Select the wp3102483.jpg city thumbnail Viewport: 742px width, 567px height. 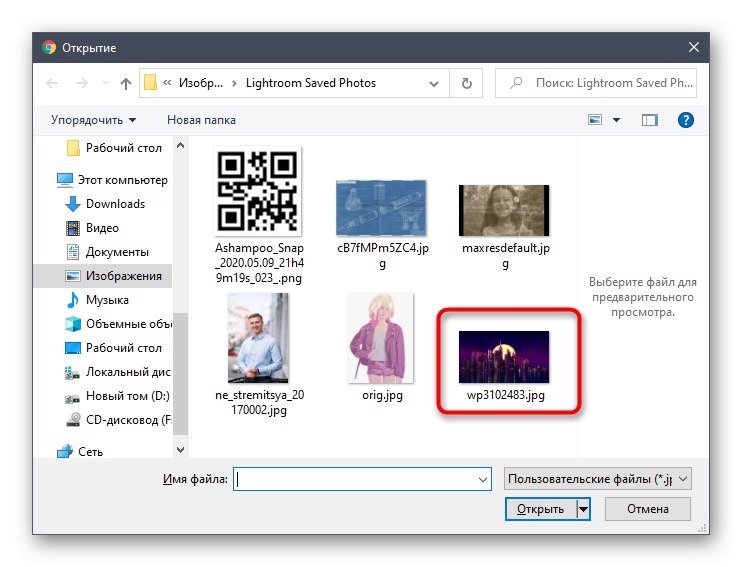tap(504, 357)
